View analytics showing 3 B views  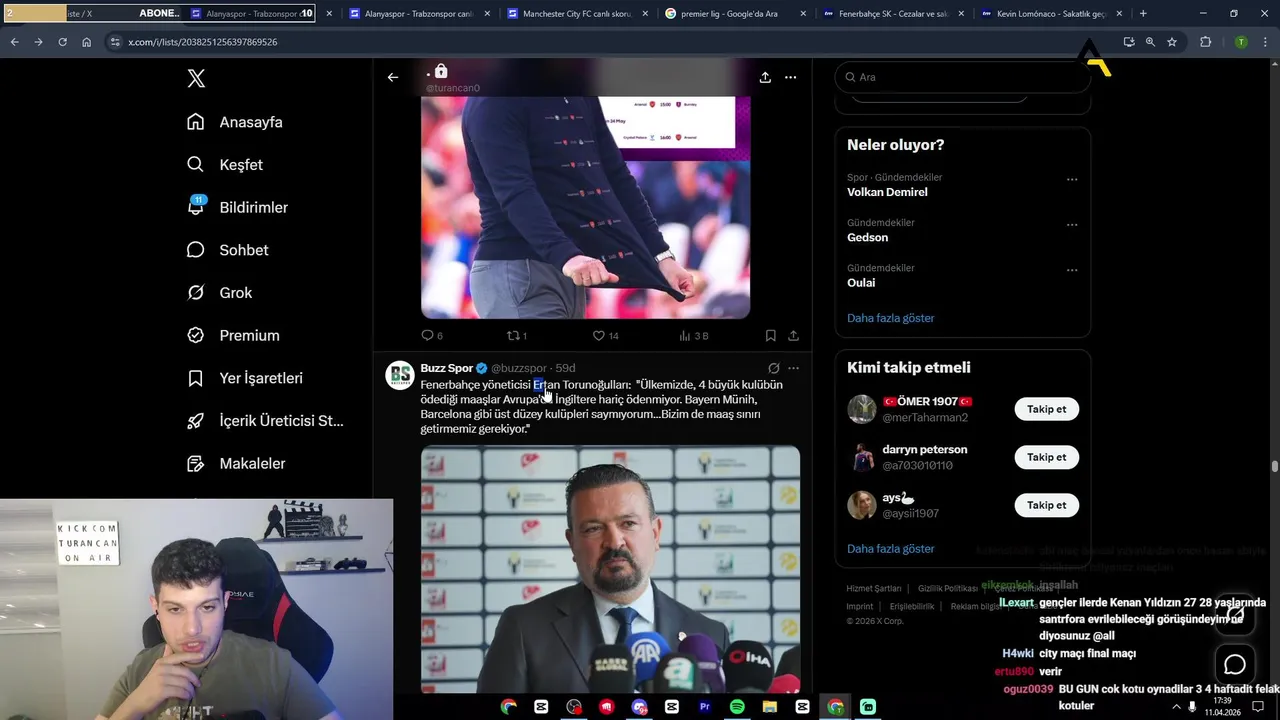pos(694,336)
